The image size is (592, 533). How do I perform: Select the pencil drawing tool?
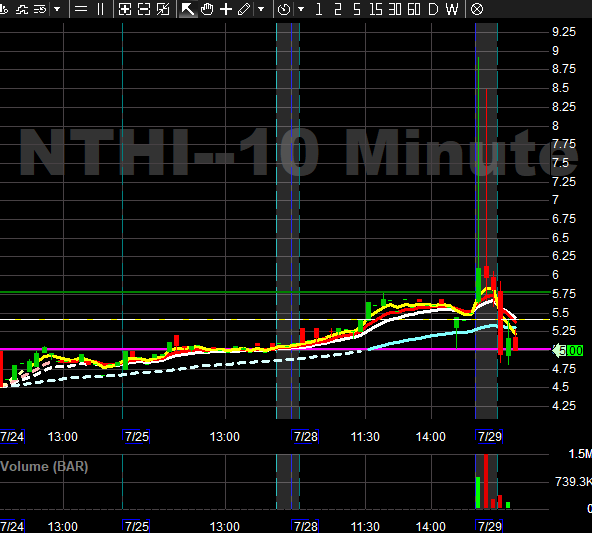[x=244, y=9]
